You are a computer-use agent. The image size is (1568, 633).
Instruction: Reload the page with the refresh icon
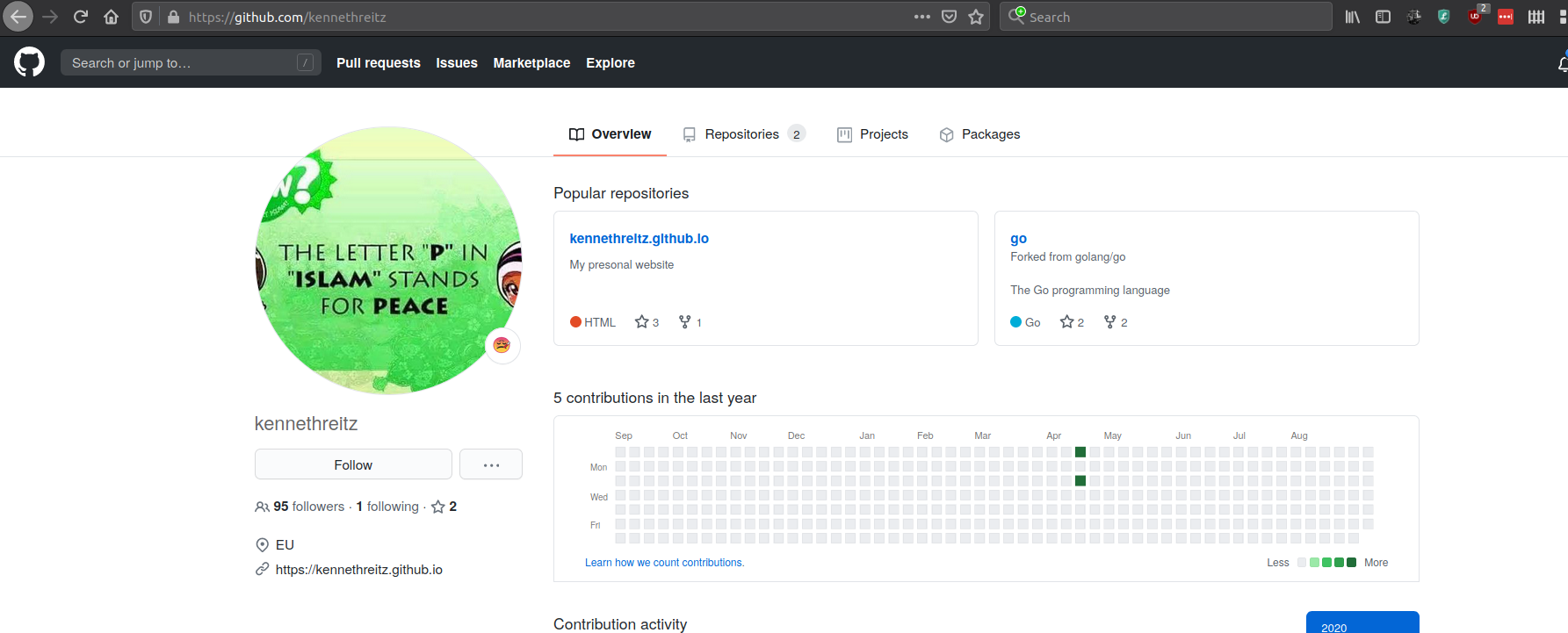(80, 17)
